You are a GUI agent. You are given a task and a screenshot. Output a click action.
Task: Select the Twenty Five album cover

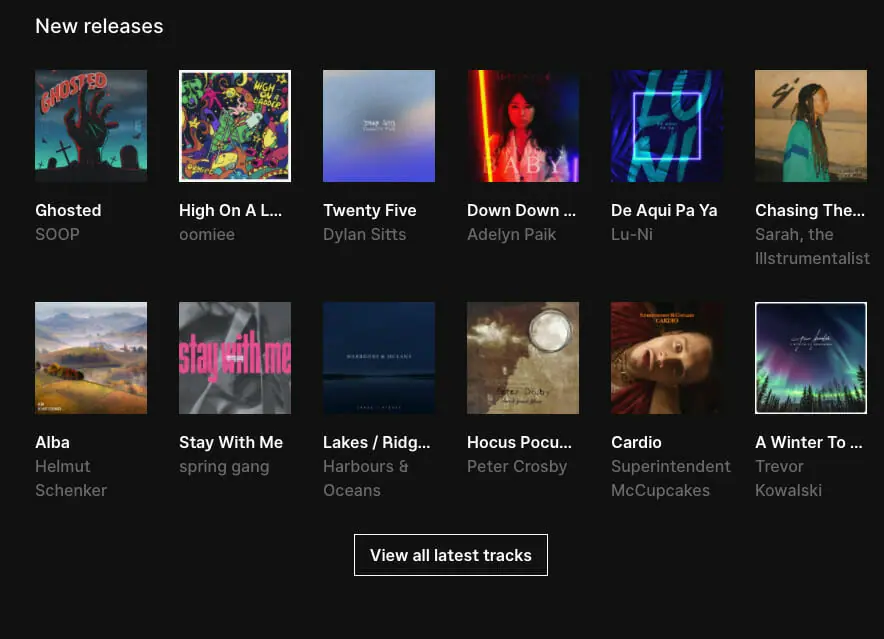[x=379, y=126]
